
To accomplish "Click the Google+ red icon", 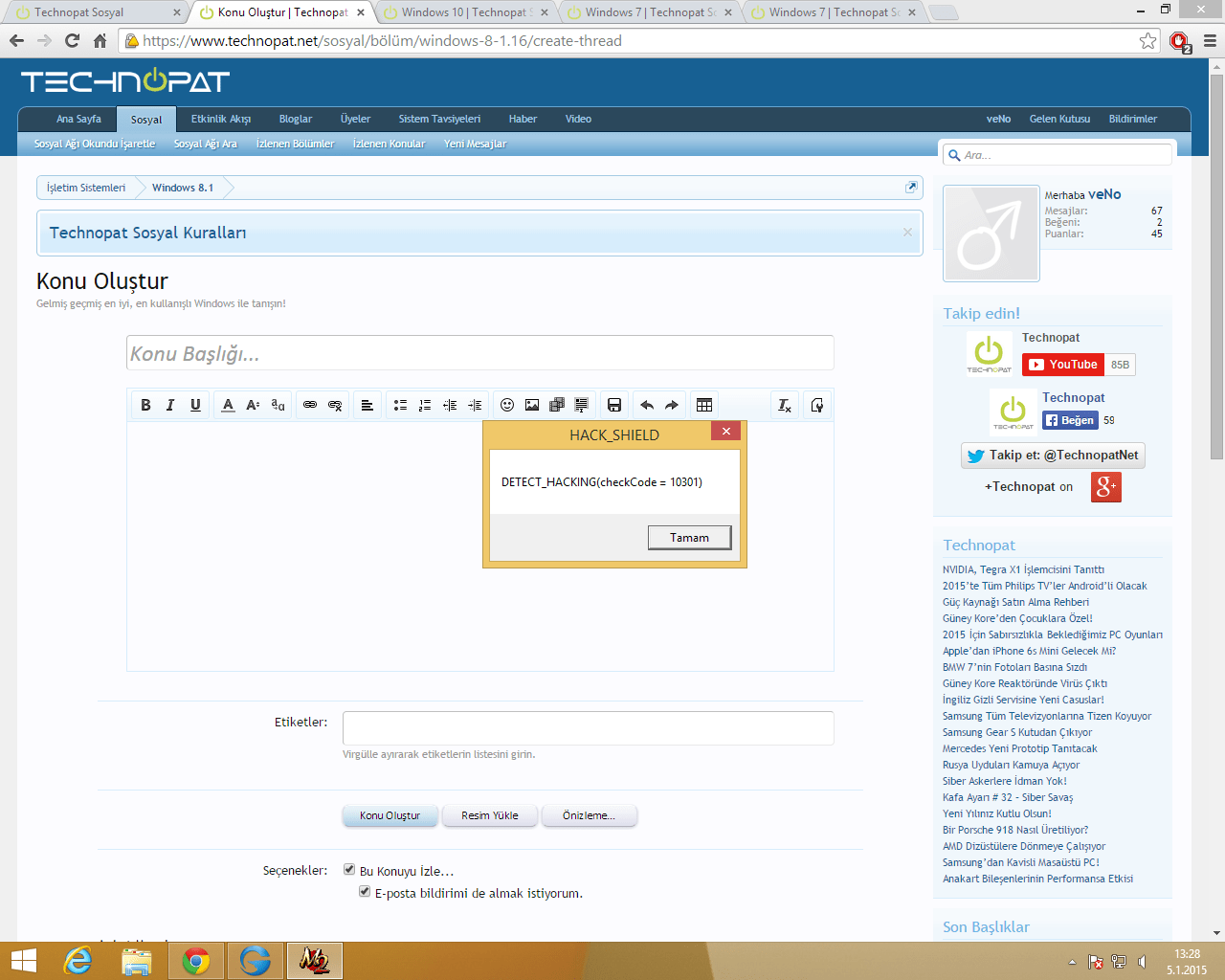I will pyautogui.click(x=1106, y=487).
